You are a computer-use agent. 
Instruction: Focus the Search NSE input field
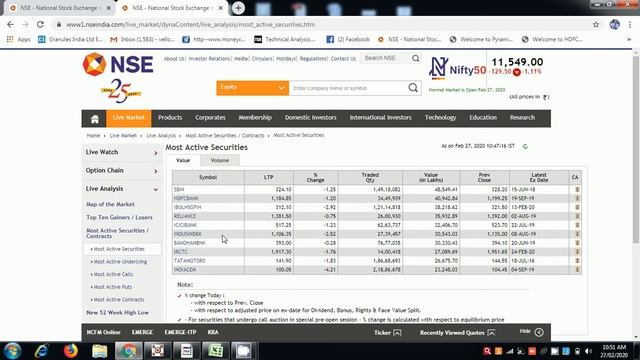(386, 58)
